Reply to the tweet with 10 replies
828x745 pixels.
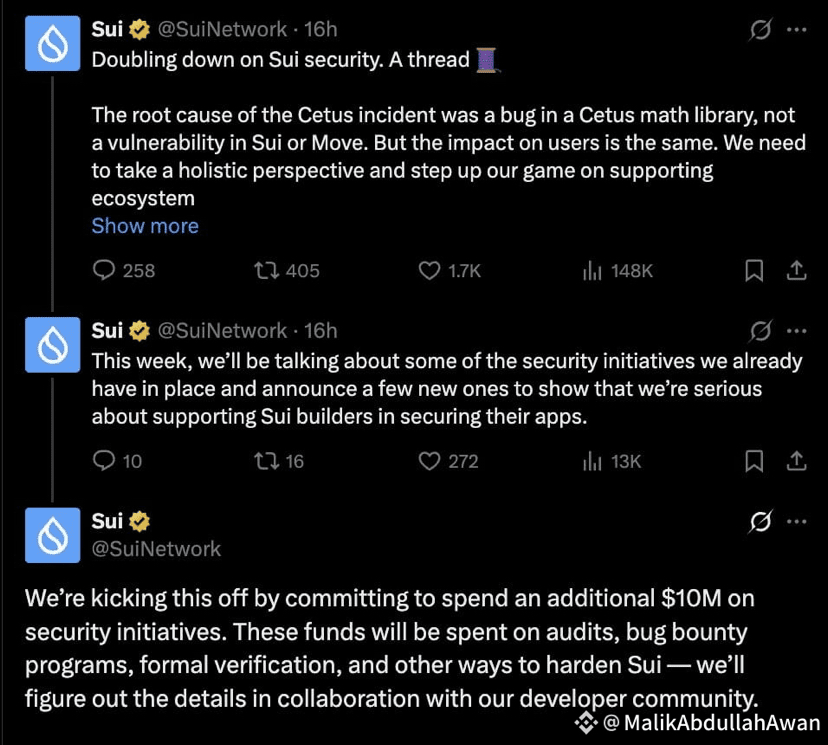click(x=105, y=461)
